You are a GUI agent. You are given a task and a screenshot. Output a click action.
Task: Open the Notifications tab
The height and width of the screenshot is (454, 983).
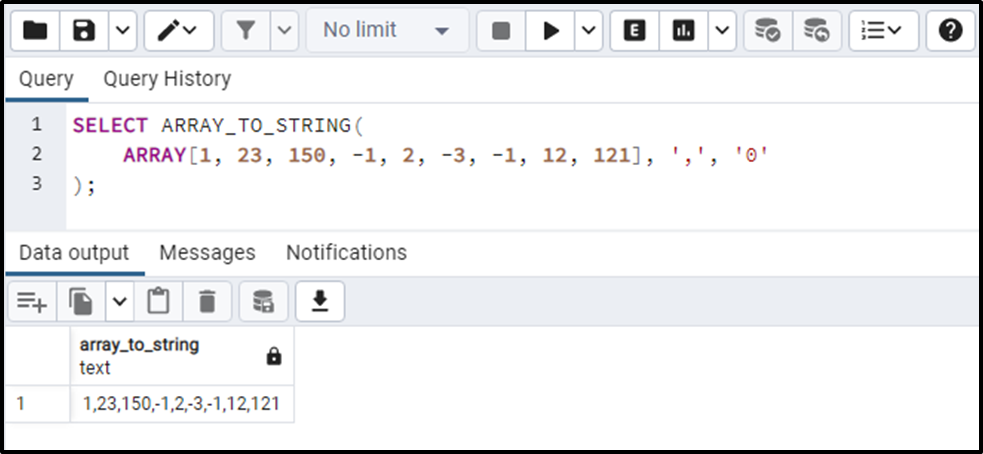(347, 253)
